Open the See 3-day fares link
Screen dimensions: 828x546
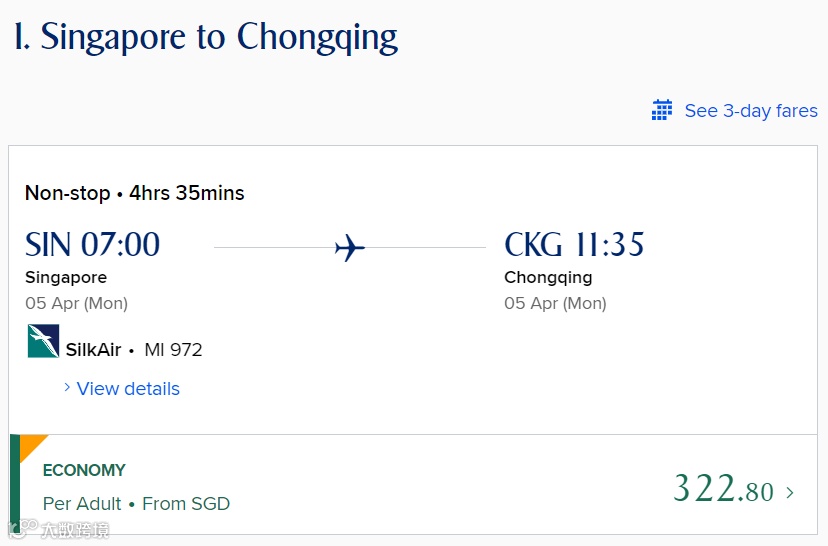click(750, 110)
